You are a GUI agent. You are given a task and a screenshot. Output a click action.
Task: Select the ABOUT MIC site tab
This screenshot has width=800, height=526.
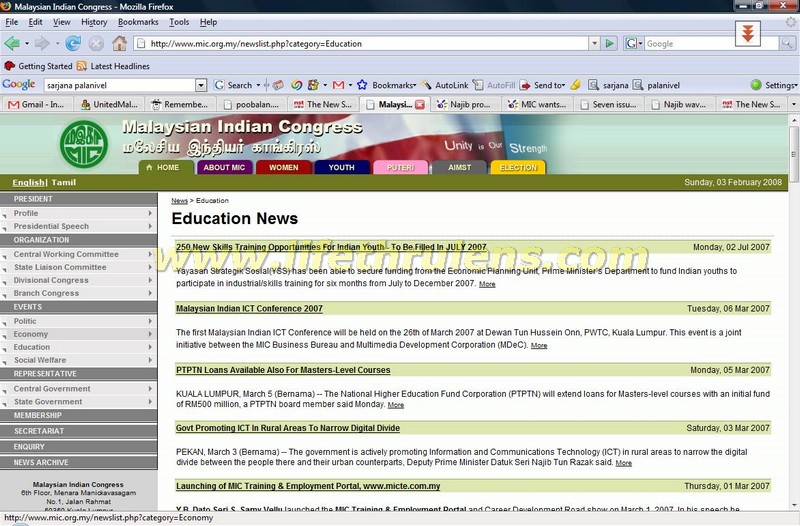click(224, 167)
